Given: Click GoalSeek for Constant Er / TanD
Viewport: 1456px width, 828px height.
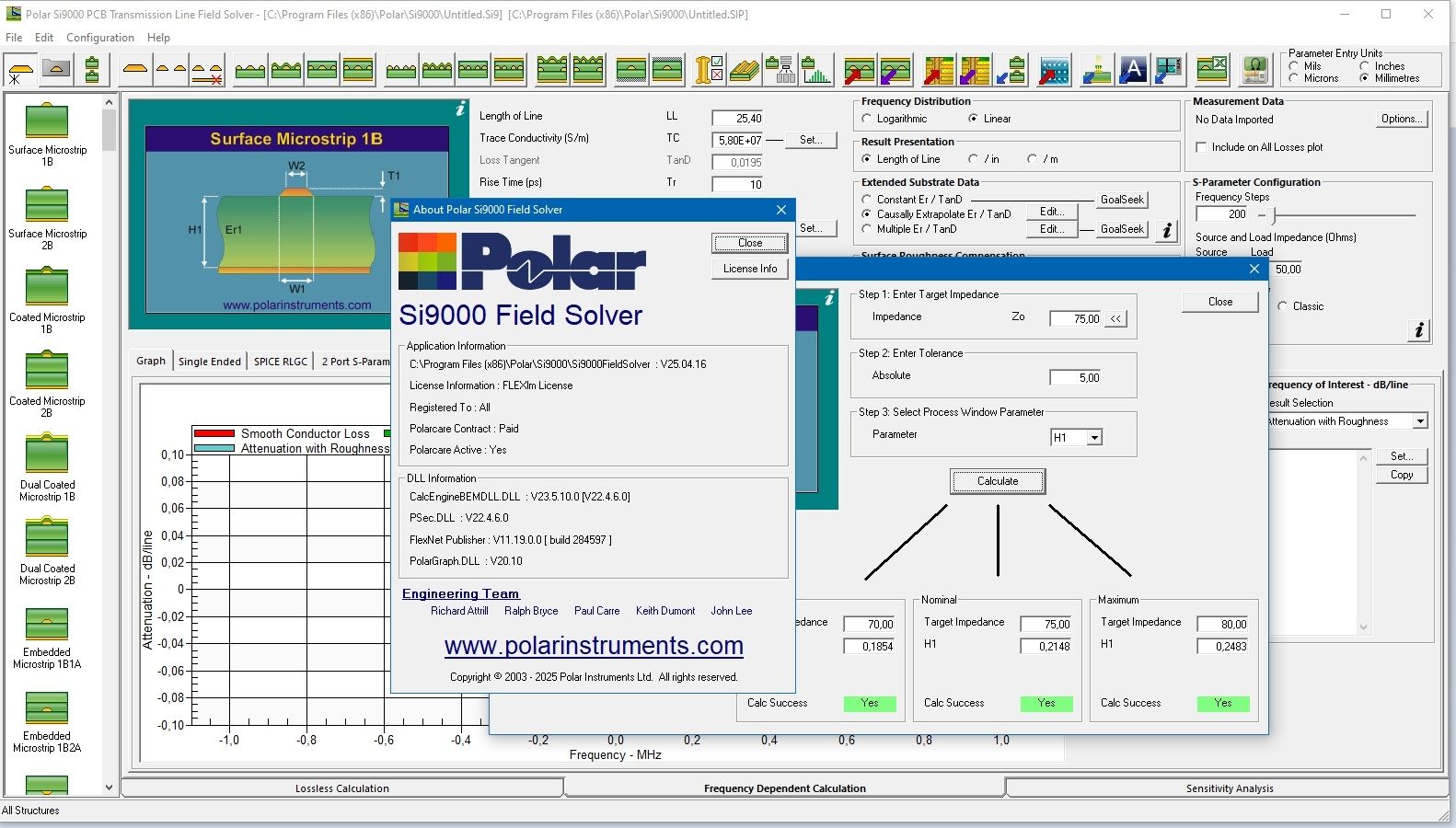Looking at the screenshot, I should 1122,200.
